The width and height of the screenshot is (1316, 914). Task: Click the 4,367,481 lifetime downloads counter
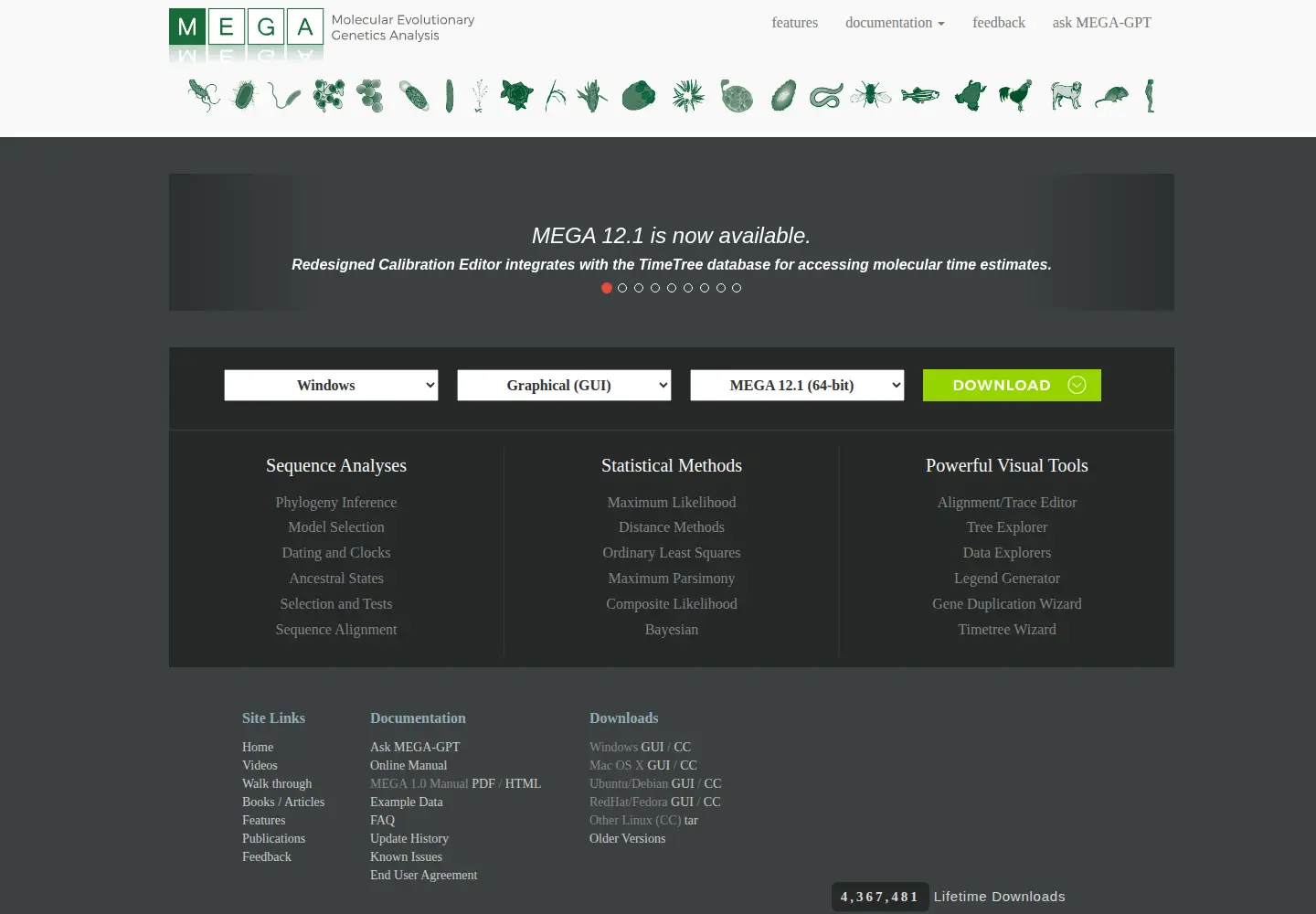coord(880,897)
